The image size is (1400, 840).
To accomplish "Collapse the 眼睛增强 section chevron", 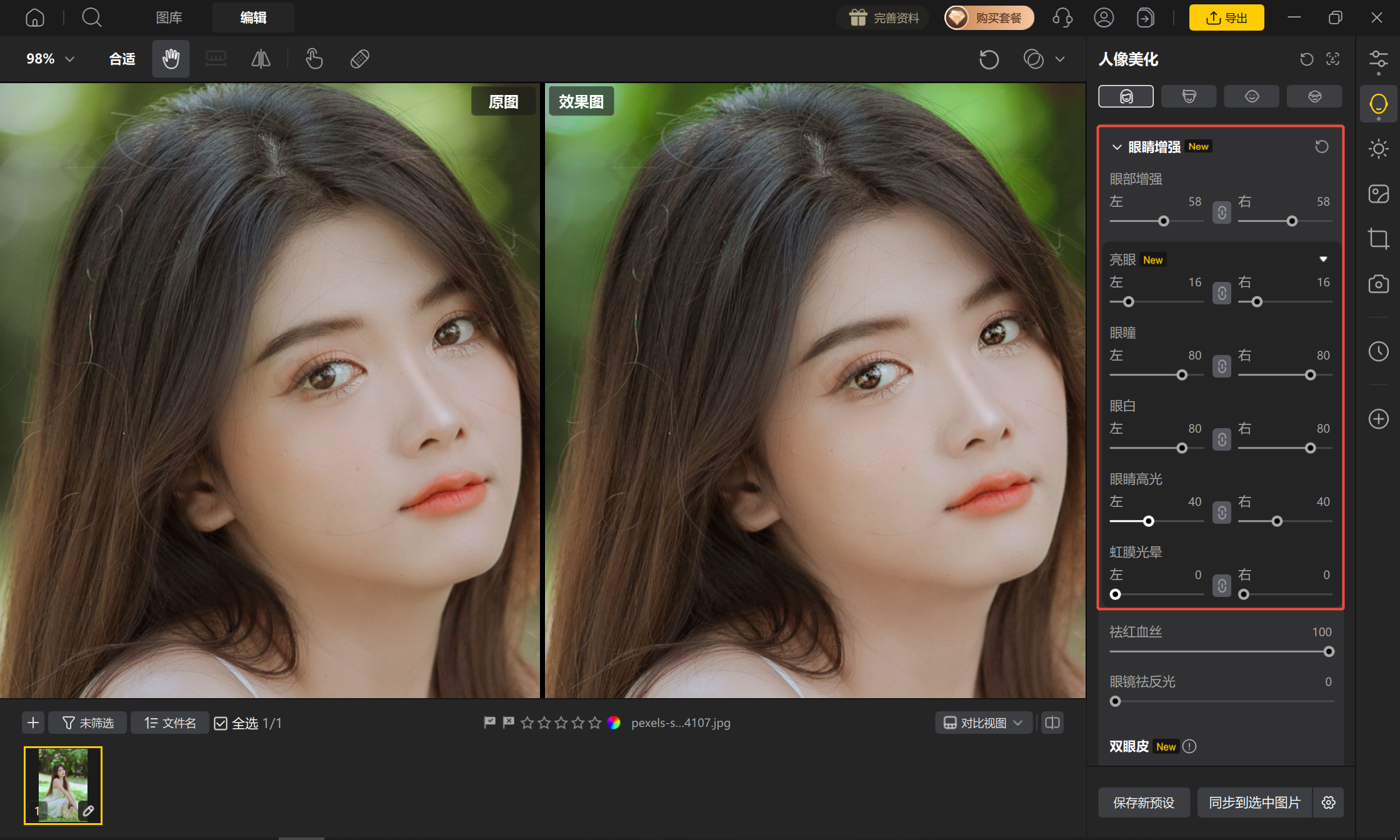I will (x=1116, y=147).
